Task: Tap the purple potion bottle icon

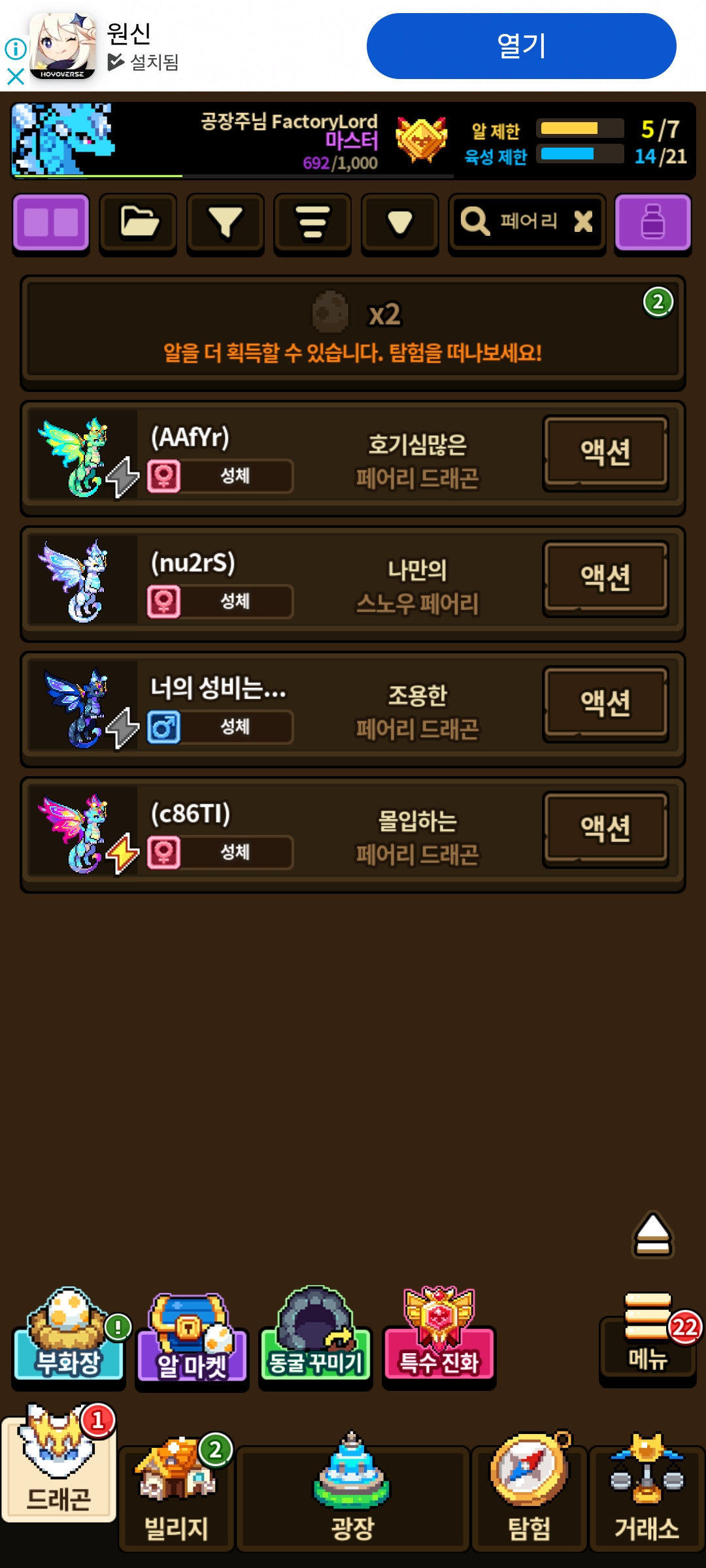Action: pos(653,223)
